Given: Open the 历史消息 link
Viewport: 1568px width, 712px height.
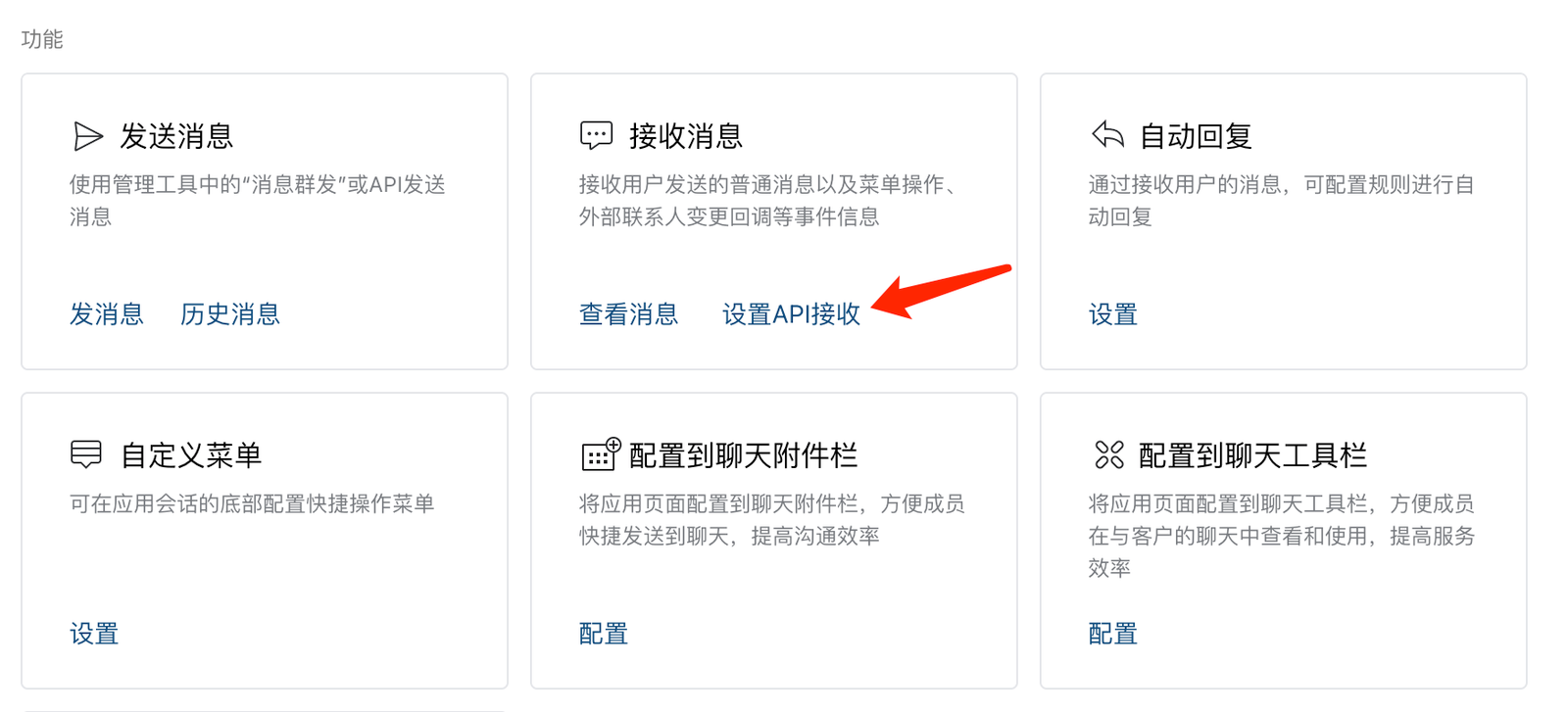Looking at the screenshot, I should coord(230,314).
